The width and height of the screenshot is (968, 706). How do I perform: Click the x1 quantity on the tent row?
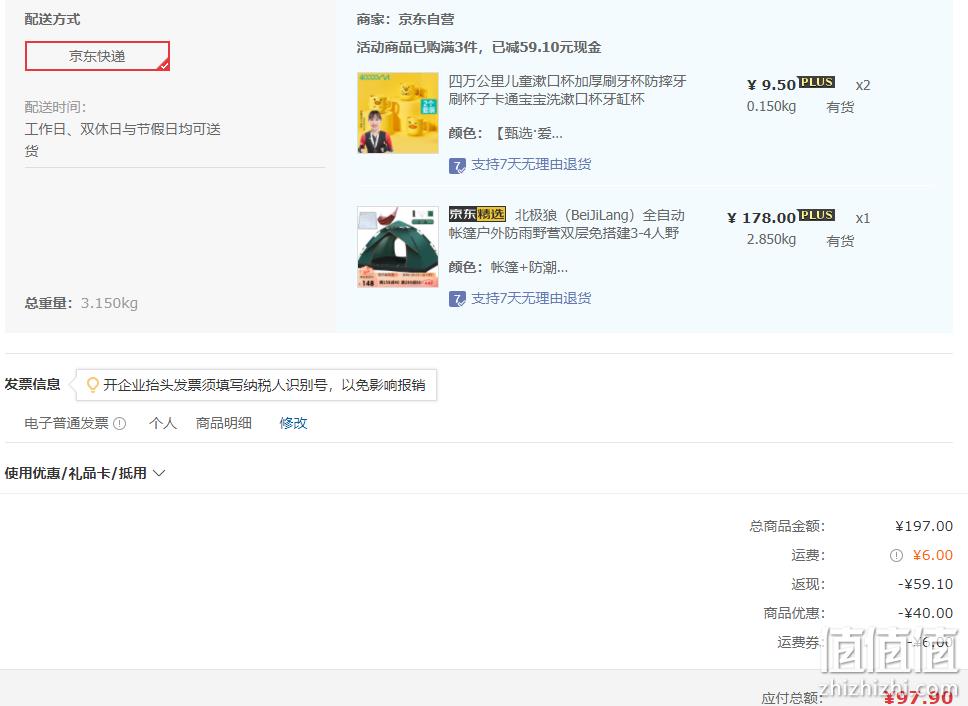click(862, 218)
